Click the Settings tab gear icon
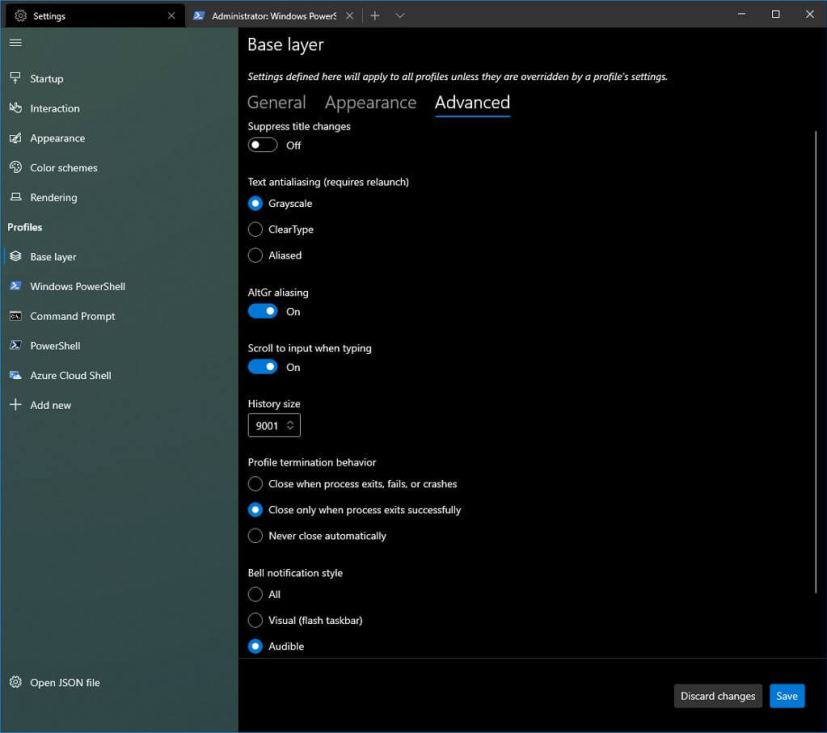This screenshot has height=733, width=827. [21, 16]
